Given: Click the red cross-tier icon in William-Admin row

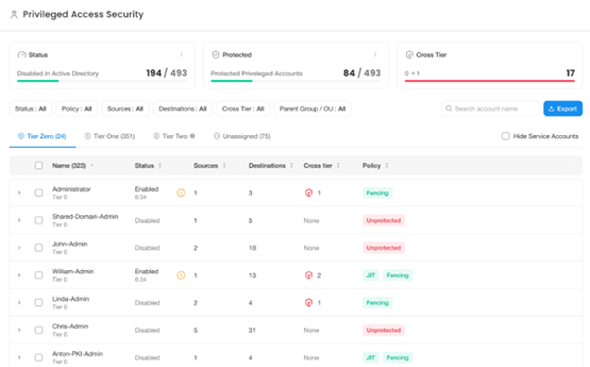Looking at the screenshot, I should [309, 275].
